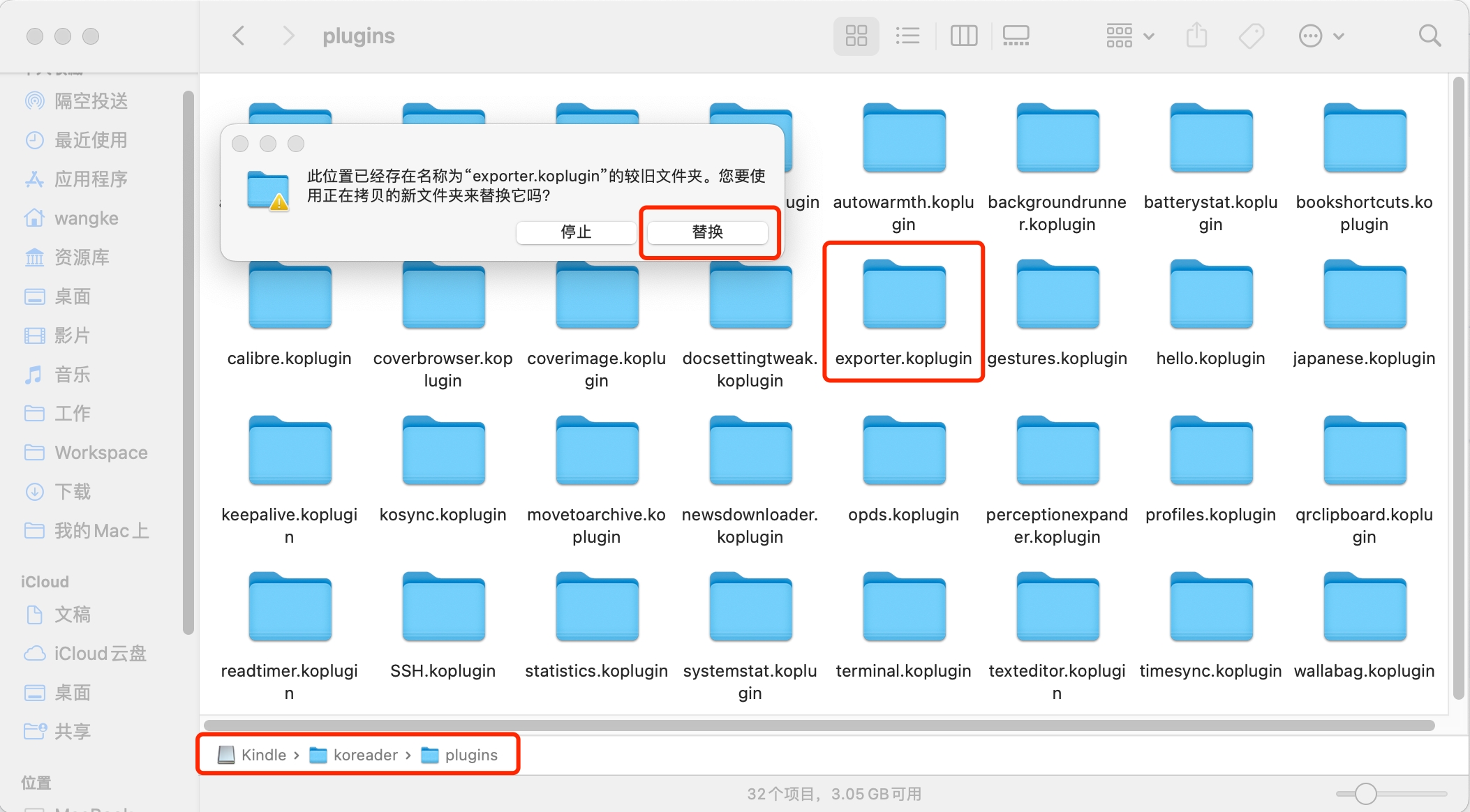Viewport: 1470px width, 812px height.
Task: Switch to list view
Action: pos(907,36)
